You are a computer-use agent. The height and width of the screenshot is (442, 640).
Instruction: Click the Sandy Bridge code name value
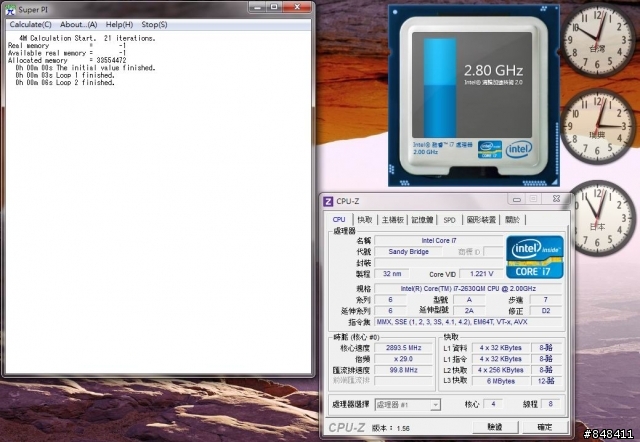coord(409,251)
